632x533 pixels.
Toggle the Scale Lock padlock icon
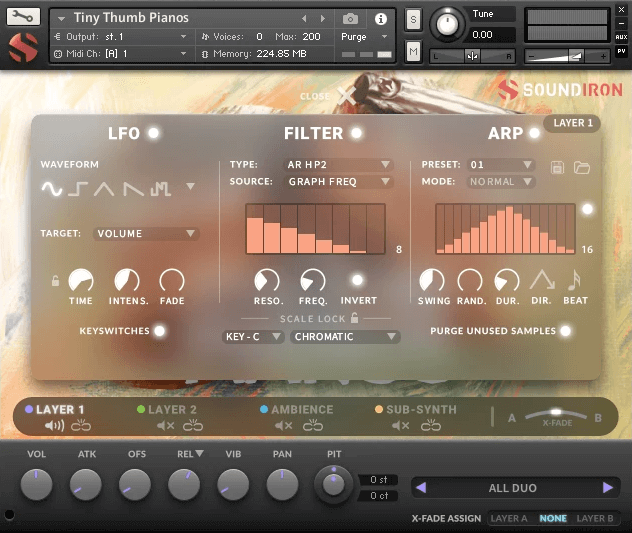point(354,318)
